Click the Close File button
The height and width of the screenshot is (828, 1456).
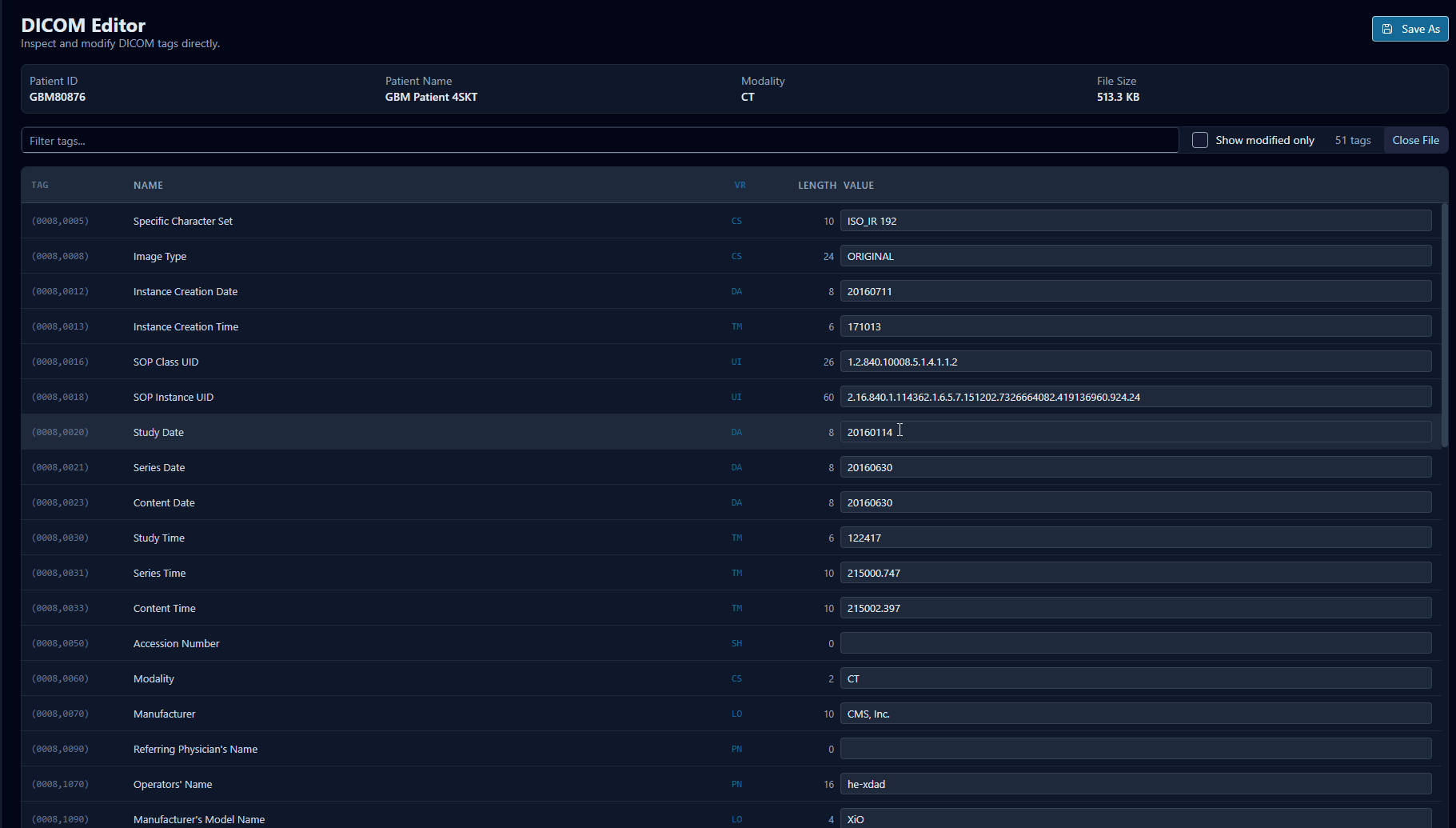(x=1415, y=140)
